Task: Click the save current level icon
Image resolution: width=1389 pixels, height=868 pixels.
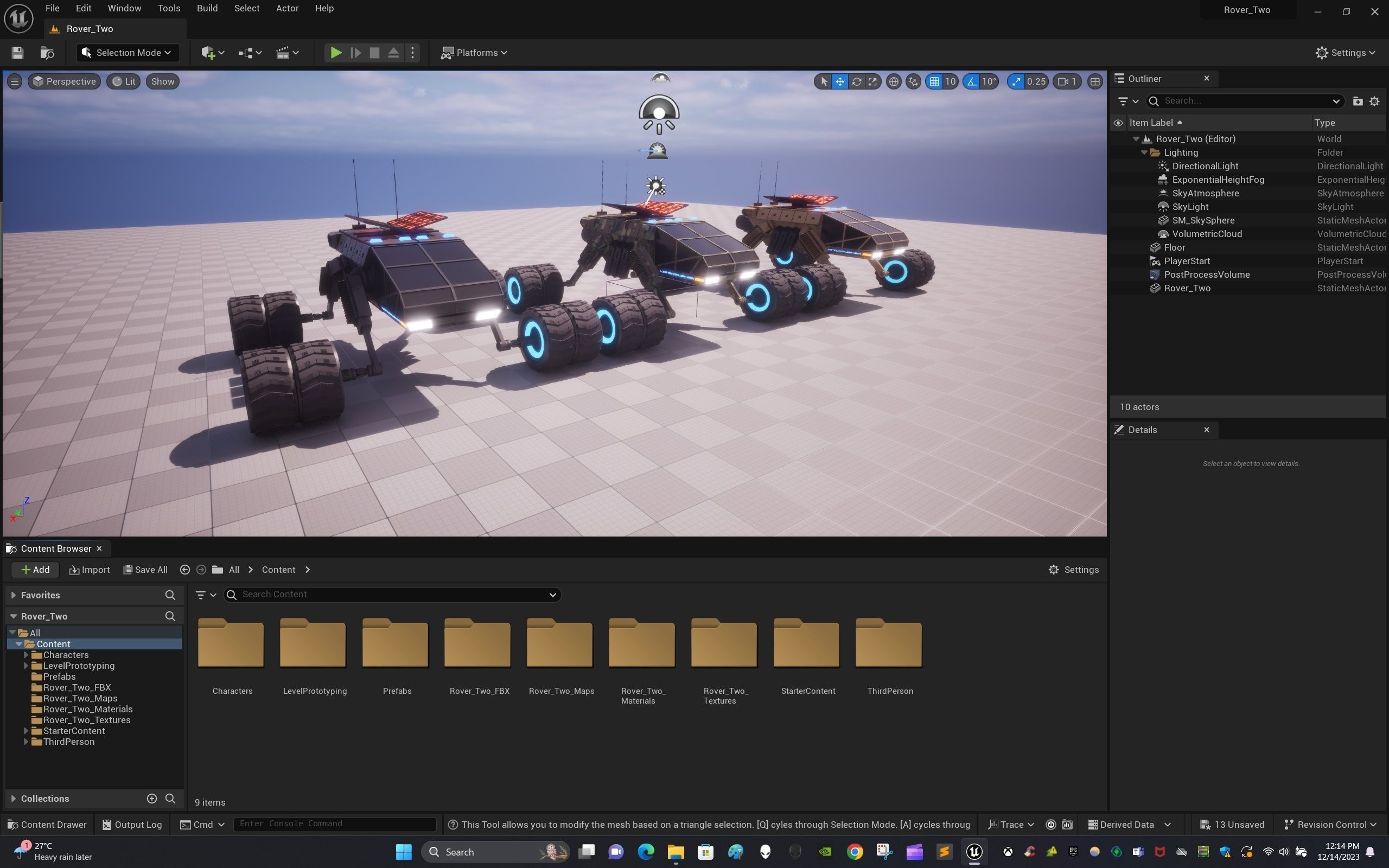Action: (17, 53)
